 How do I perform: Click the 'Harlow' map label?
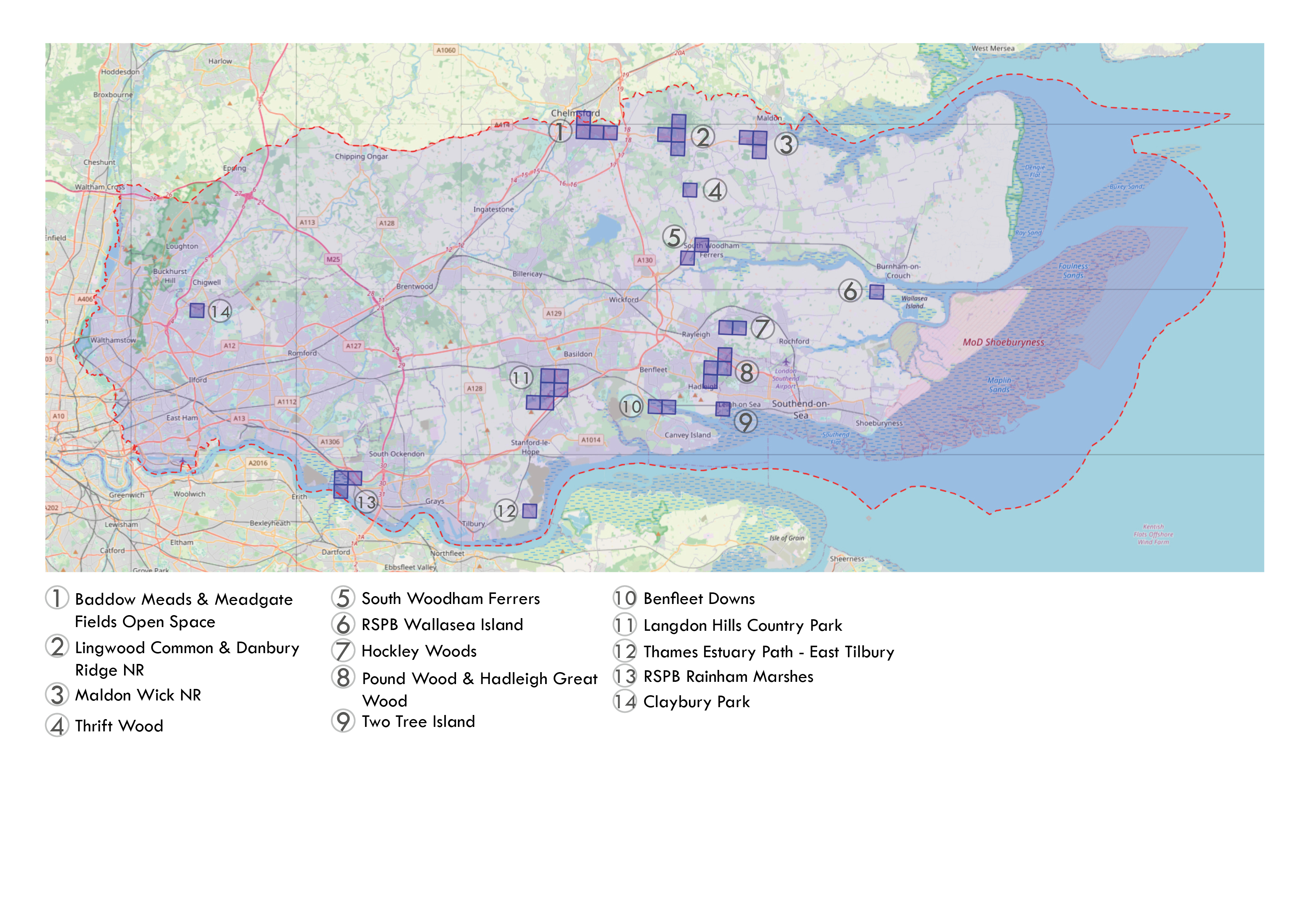tap(220, 61)
